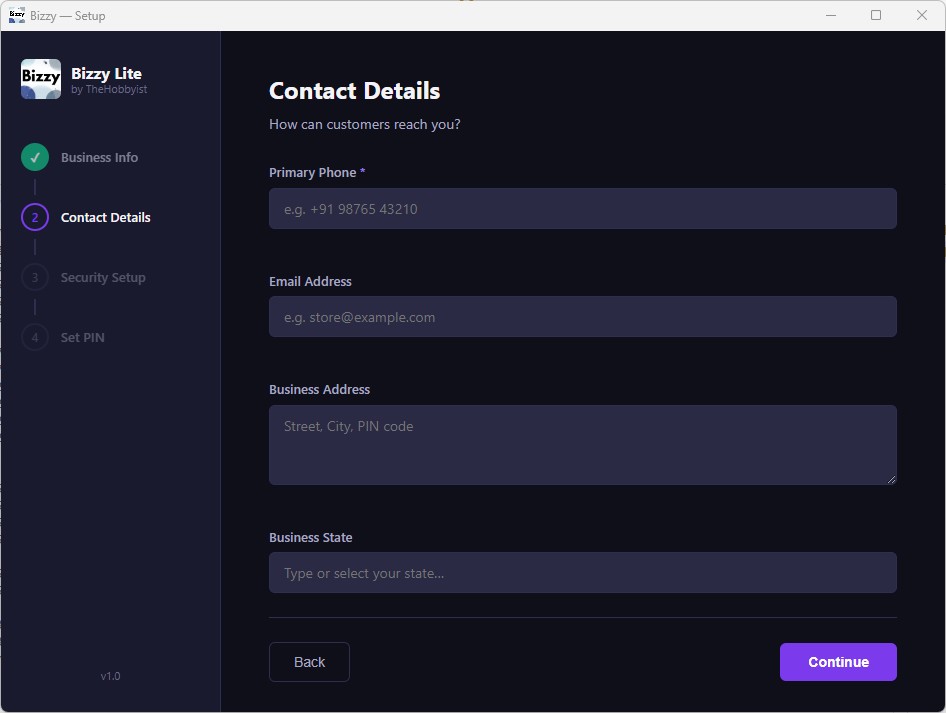This screenshot has width=946, height=713.
Task: Click the Contact Details heading
Action: click(354, 91)
